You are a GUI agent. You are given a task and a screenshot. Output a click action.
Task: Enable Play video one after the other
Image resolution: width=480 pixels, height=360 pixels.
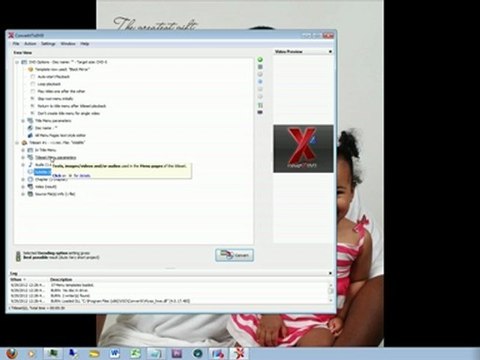coord(33,91)
